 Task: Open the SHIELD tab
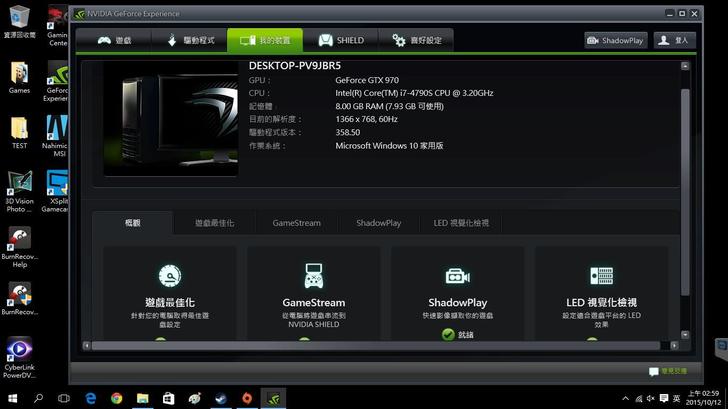pos(341,40)
